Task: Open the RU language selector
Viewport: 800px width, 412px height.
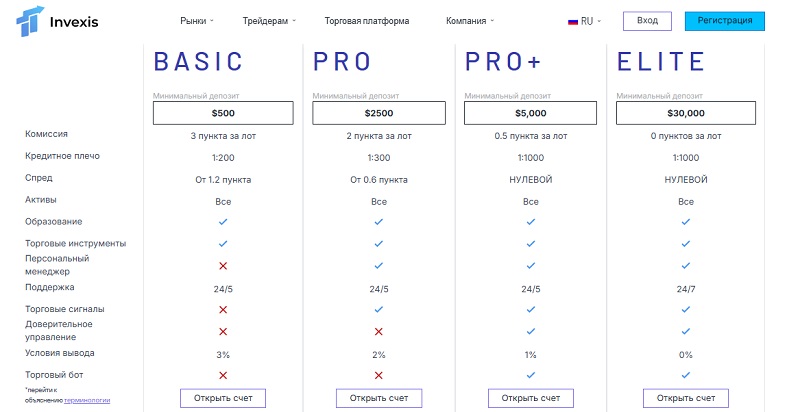Action: pos(585,21)
